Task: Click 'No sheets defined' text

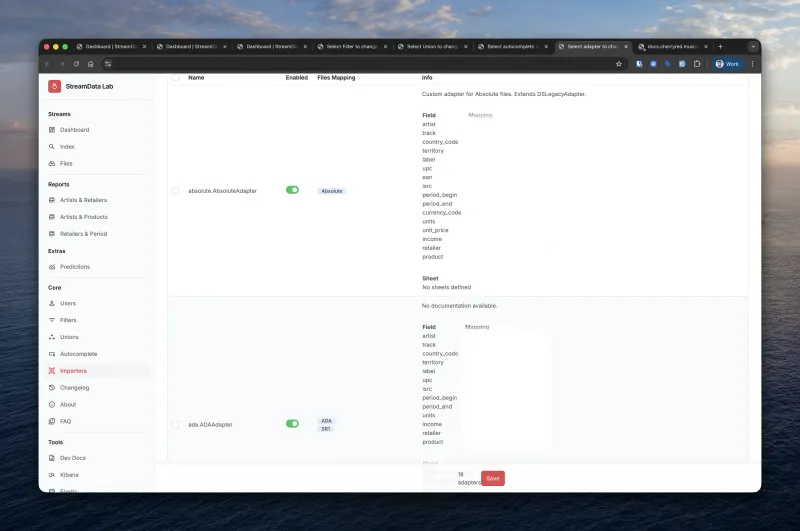Action: [x=447, y=287]
